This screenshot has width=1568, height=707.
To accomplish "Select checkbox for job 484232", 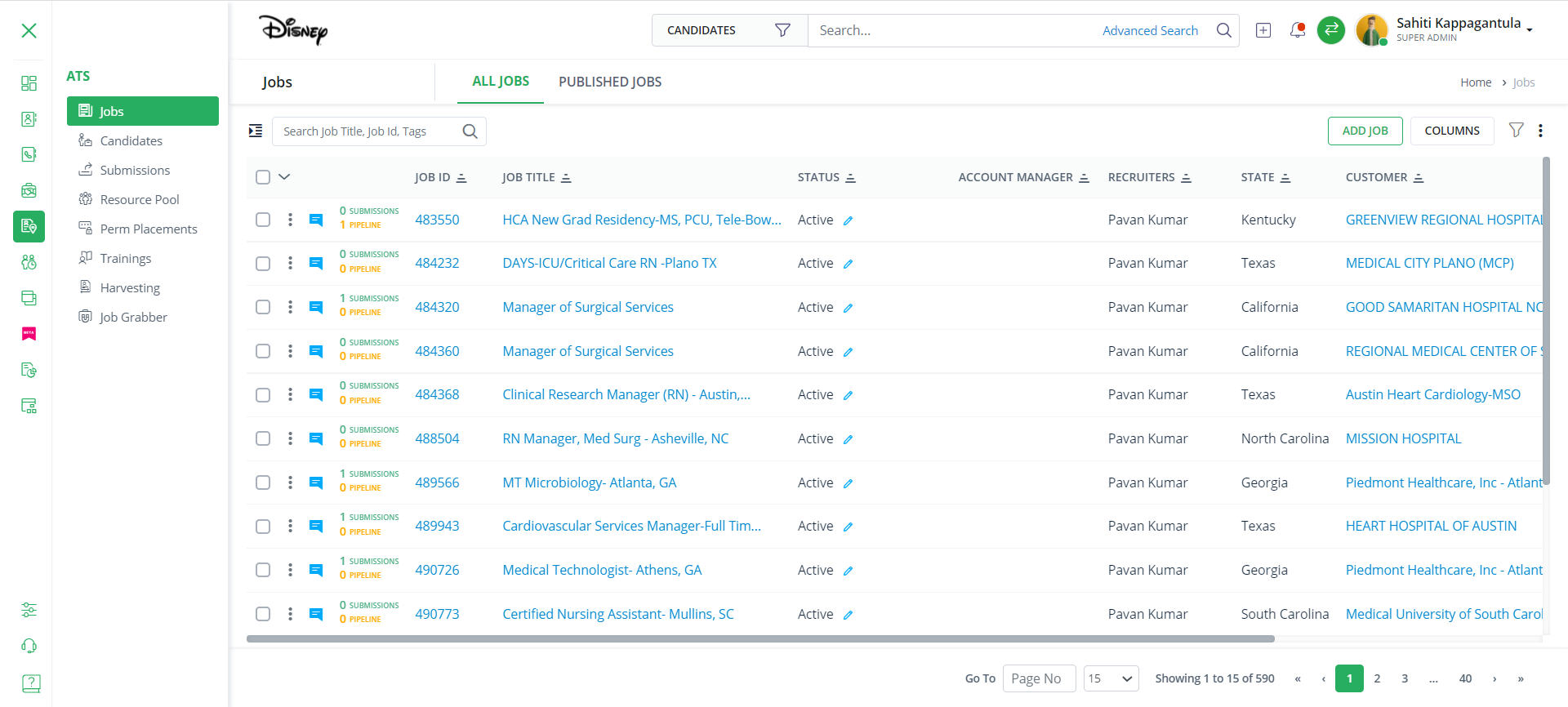I will tap(263, 264).
